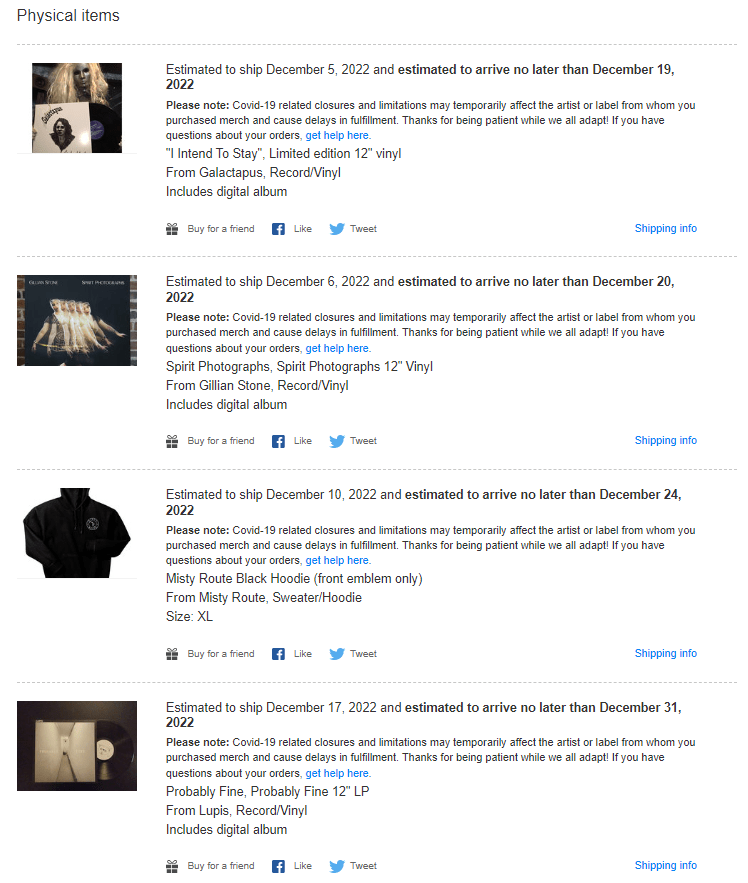The height and width of the screenshot is (883, 748).
Task: Open Shipping info for Gillian Stone record
Action: click(x=665, y=440)
